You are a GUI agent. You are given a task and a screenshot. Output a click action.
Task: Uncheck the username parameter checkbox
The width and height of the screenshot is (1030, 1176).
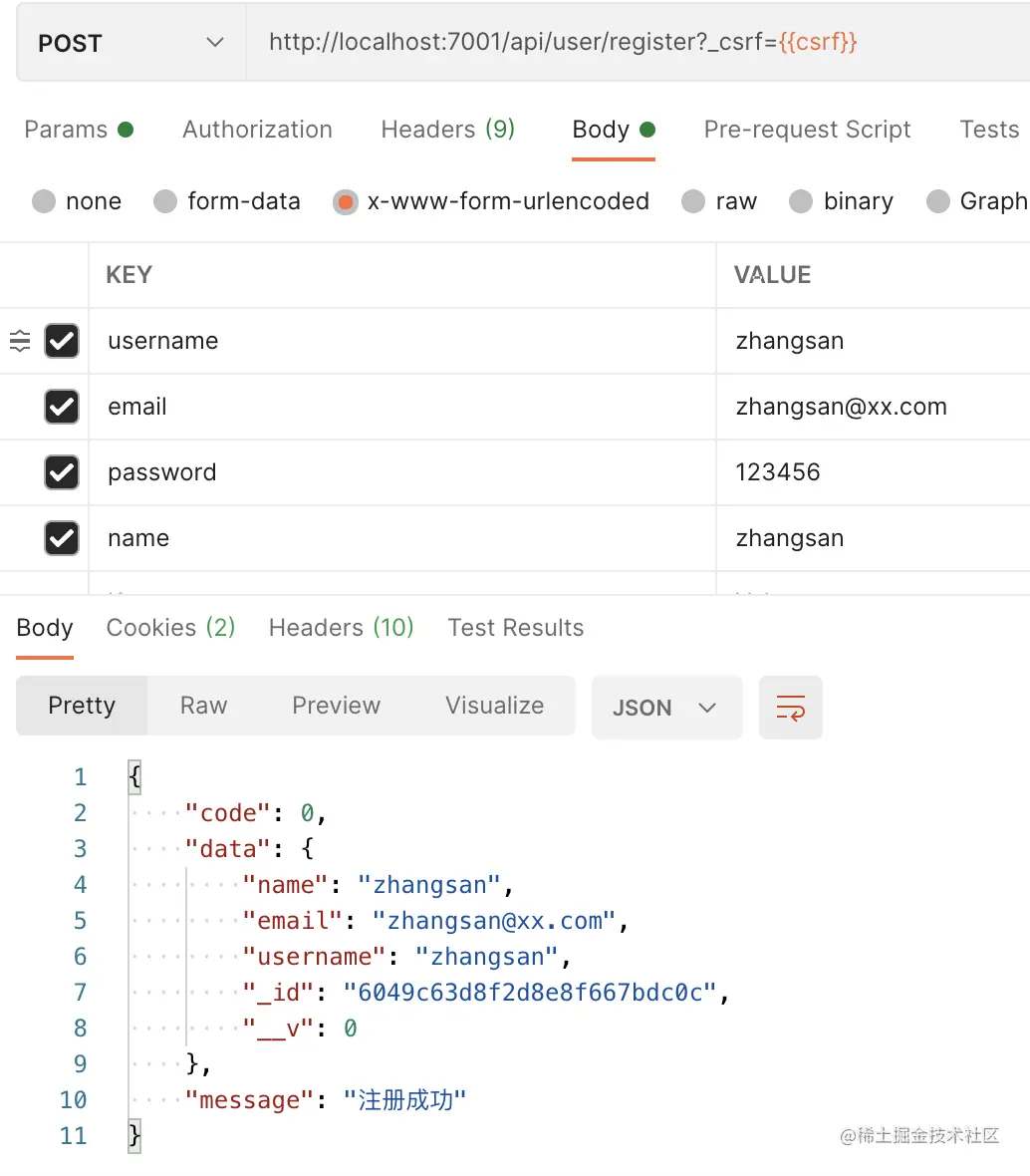pos(62,341)
